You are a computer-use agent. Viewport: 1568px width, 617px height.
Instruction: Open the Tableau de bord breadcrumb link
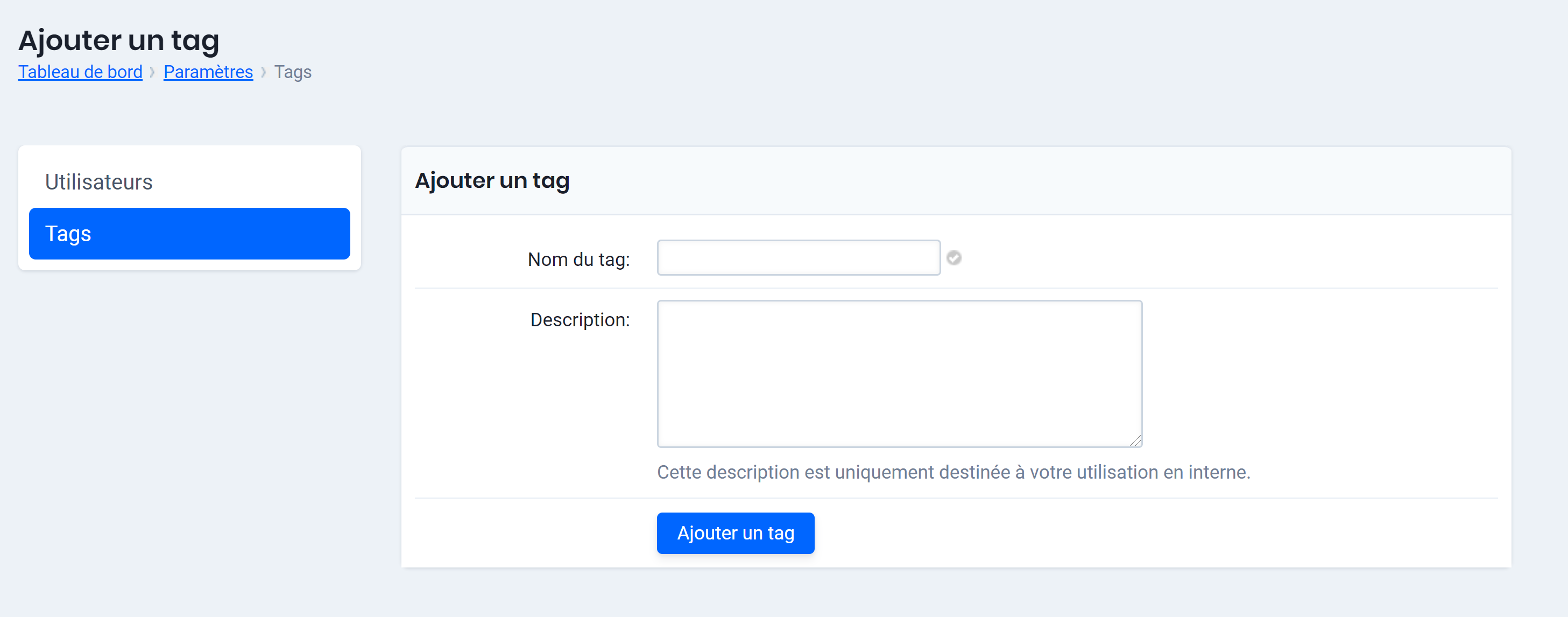[80, 71]
